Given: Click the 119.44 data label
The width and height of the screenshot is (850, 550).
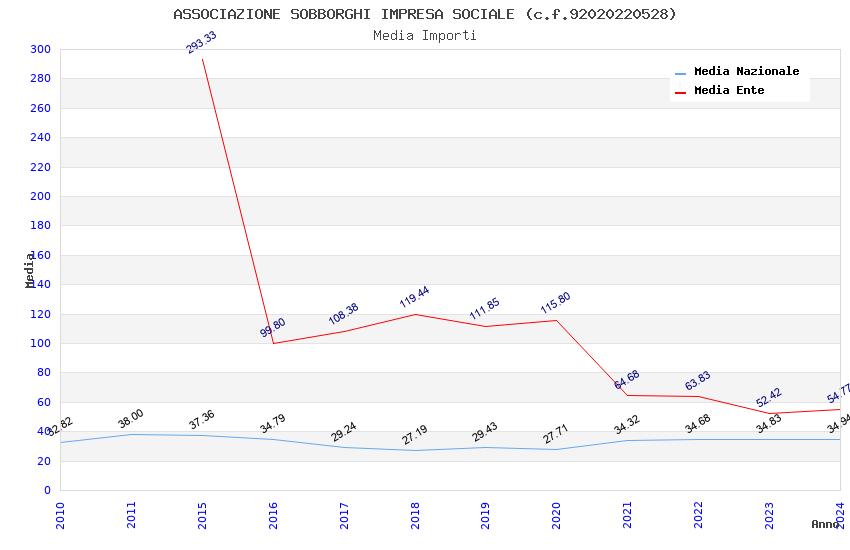Looking at the screenshot, I should click(x=414, y=297).
